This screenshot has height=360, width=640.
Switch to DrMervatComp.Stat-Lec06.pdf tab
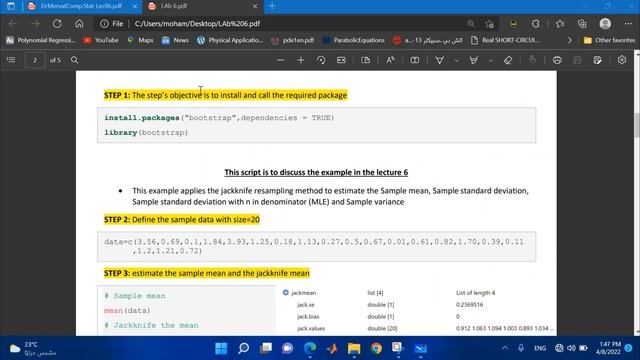[81, 6]
